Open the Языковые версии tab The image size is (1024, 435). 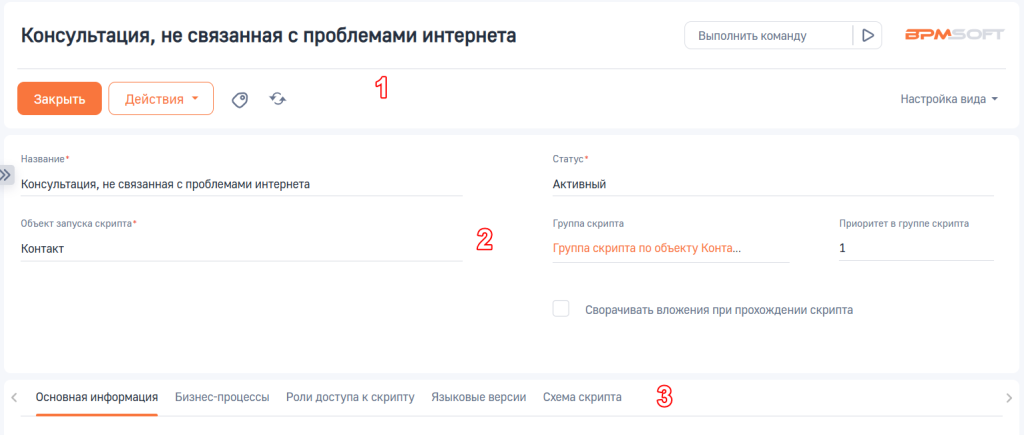479,397
